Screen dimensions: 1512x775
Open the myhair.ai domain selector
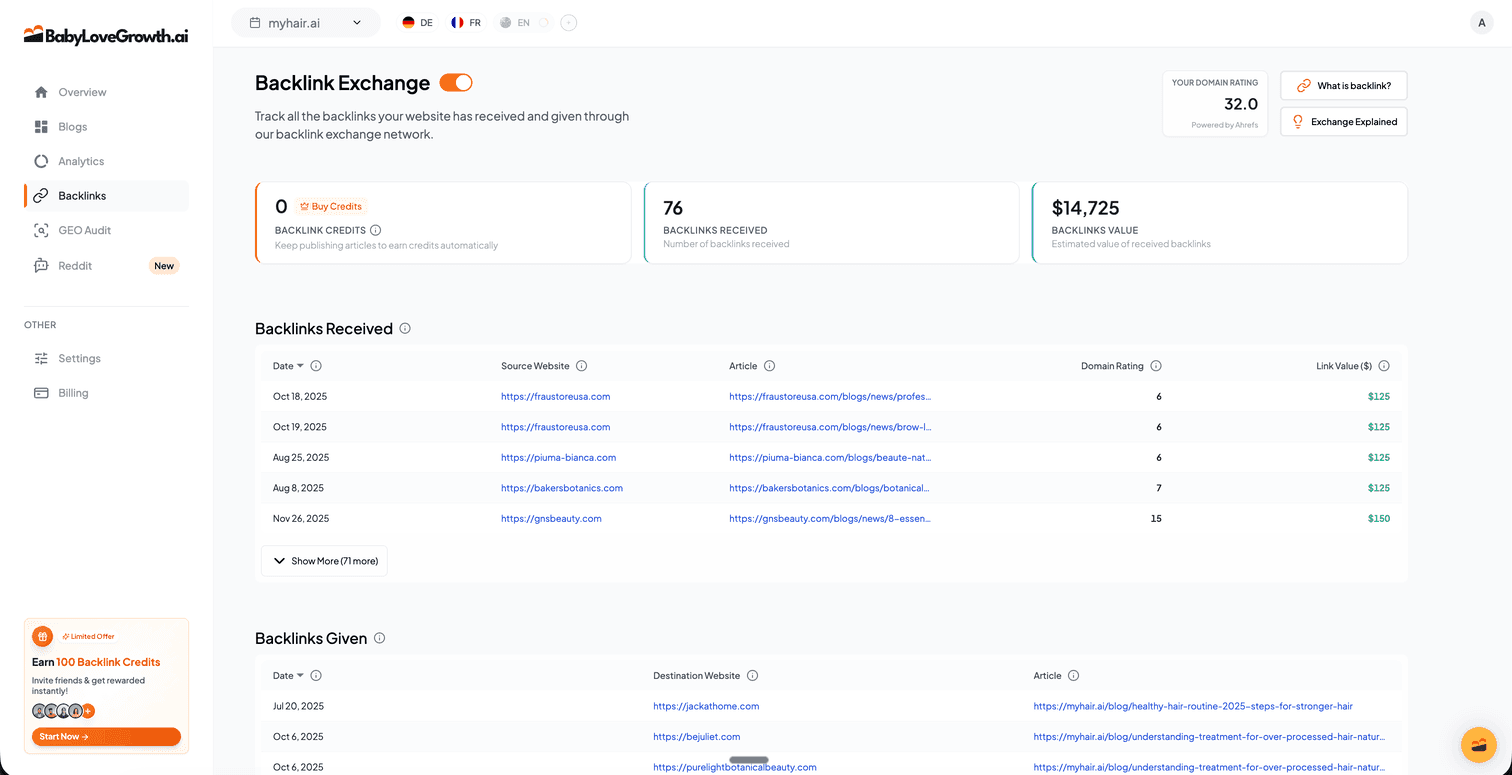[305, 22]
